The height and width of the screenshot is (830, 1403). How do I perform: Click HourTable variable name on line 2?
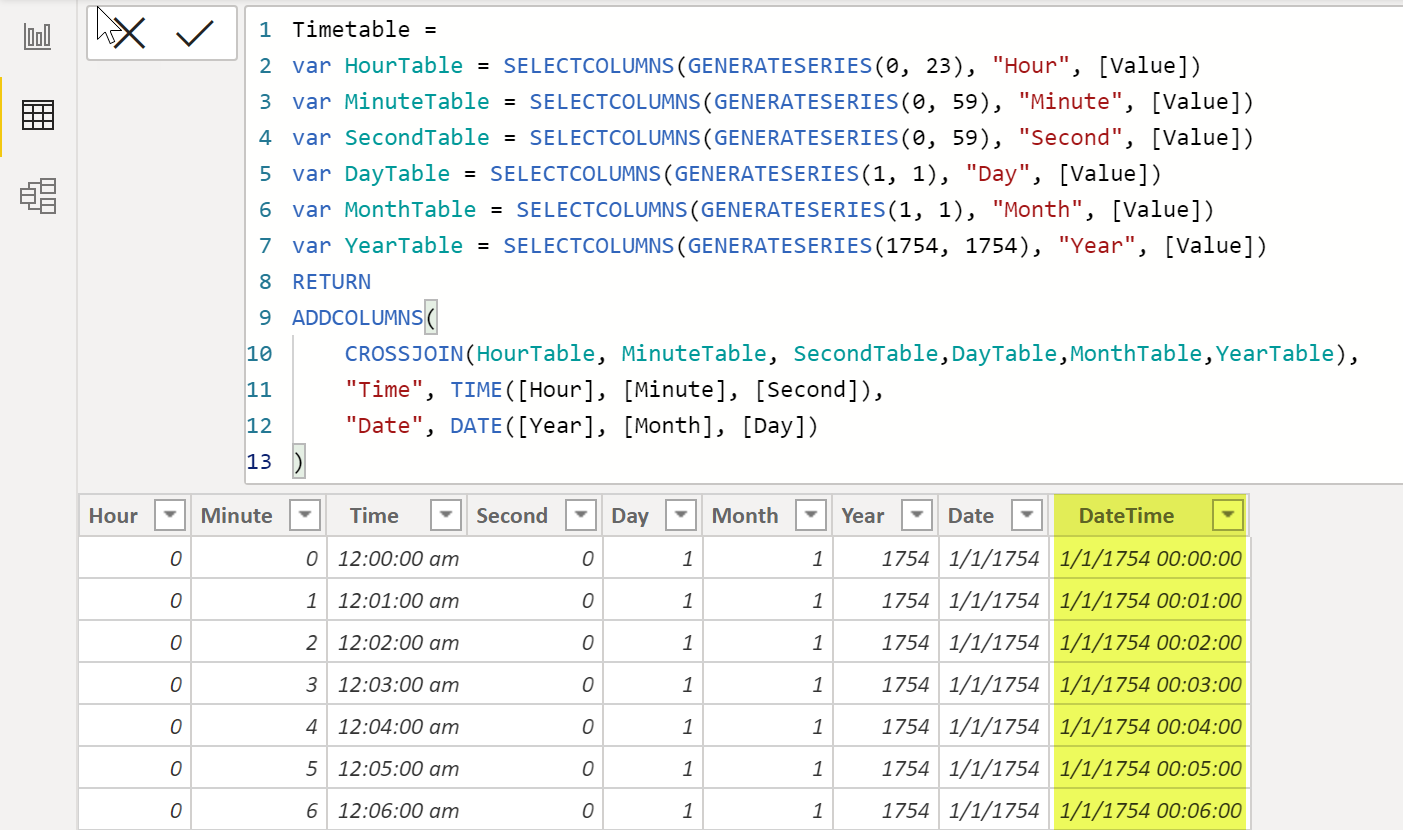(x=404, y=66)
